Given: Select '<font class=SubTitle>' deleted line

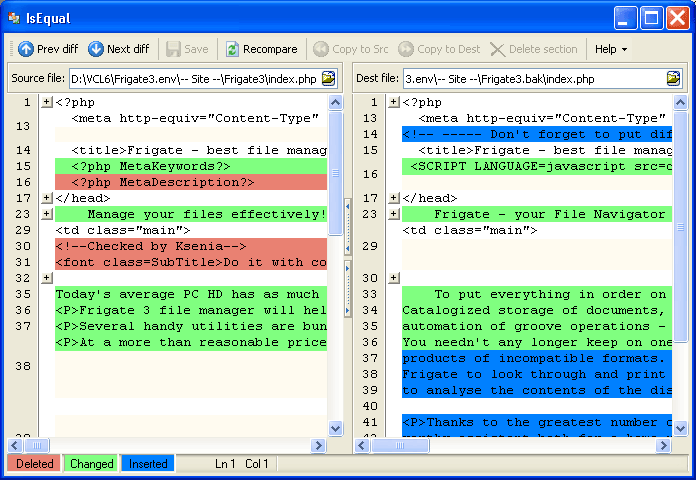Looking at the screenshot, I should point(191,262).
